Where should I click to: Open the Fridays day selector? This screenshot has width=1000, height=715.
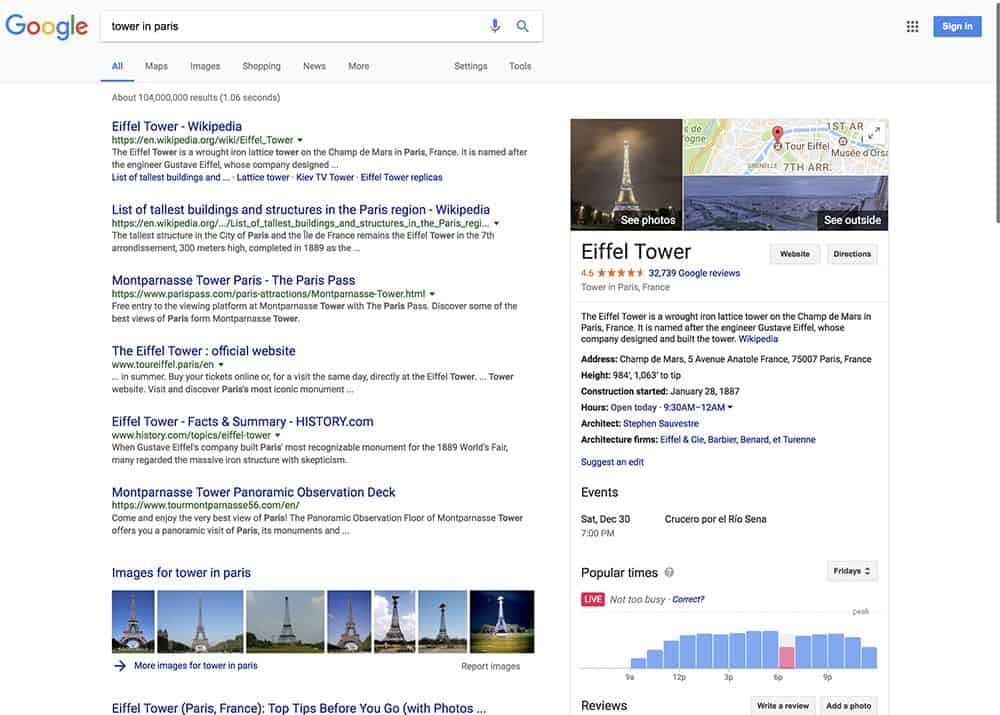(852, 571)
